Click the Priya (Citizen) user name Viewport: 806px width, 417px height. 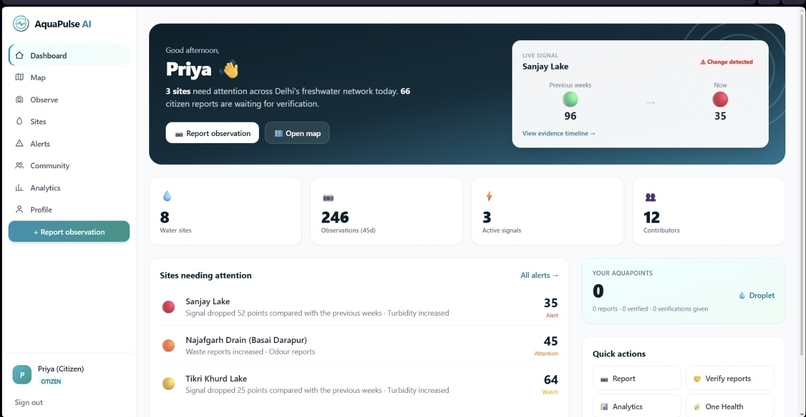(x=61, y=369)
